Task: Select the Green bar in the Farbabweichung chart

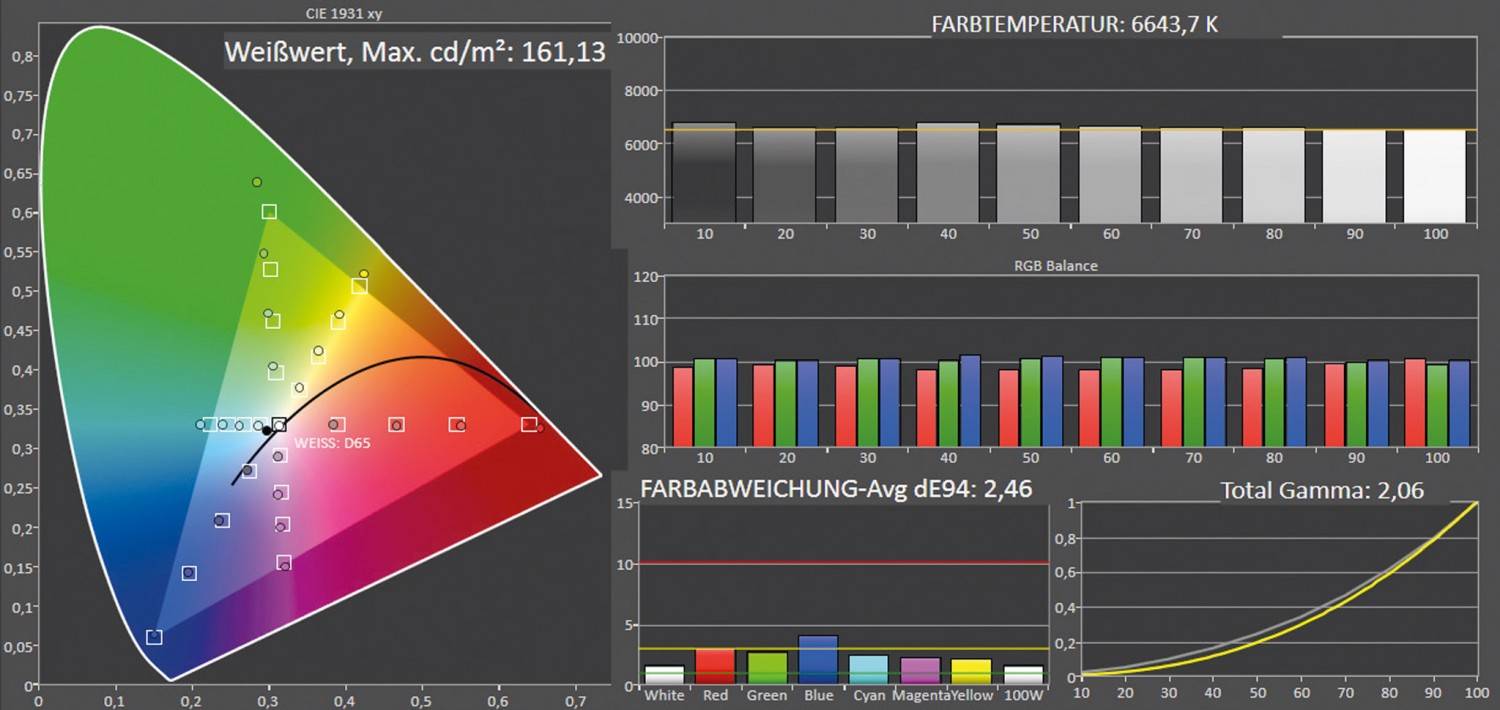Action: [767, 668]
